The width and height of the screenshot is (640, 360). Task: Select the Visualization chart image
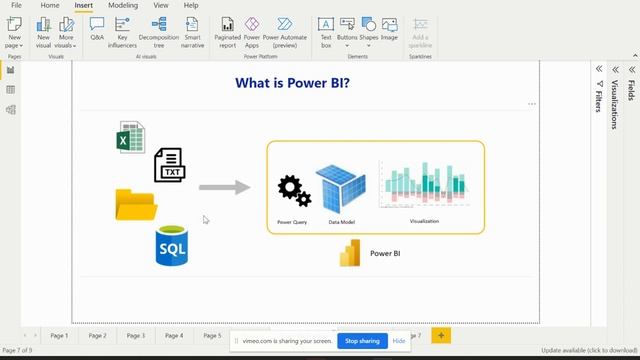tap(424, 184)
